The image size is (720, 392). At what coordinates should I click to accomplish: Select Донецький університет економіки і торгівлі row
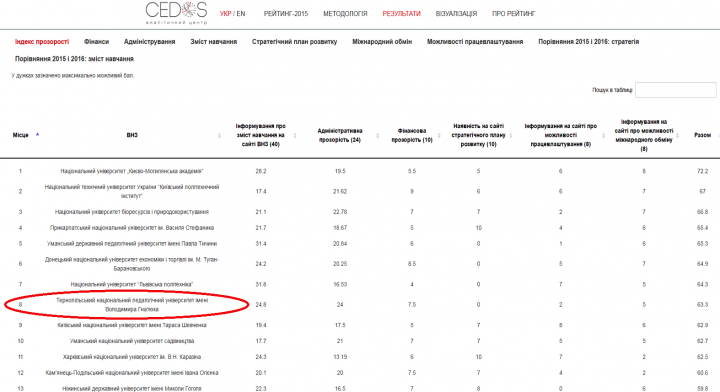[132, 264]
